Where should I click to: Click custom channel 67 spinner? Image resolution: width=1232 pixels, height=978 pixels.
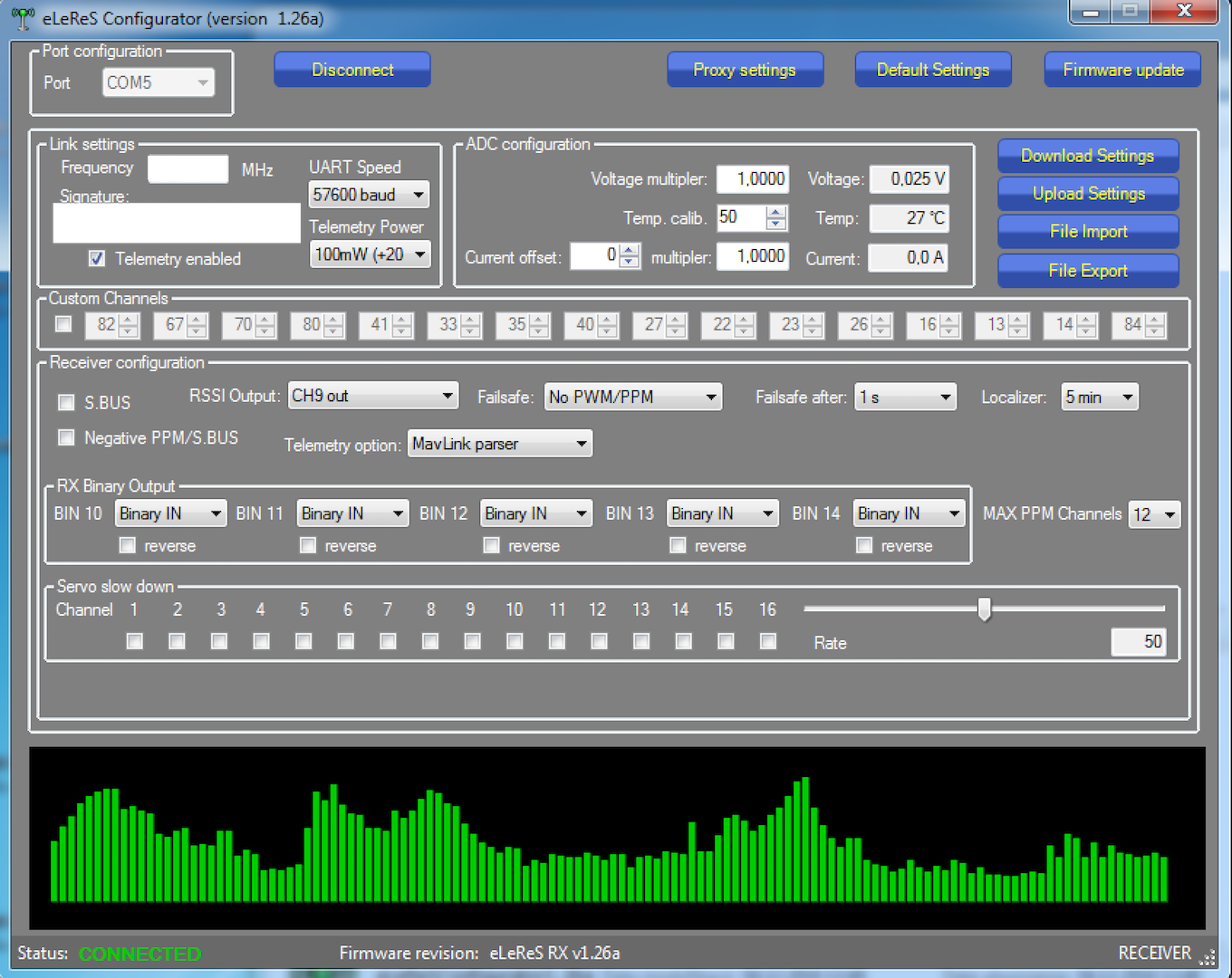tap(197, 325)
